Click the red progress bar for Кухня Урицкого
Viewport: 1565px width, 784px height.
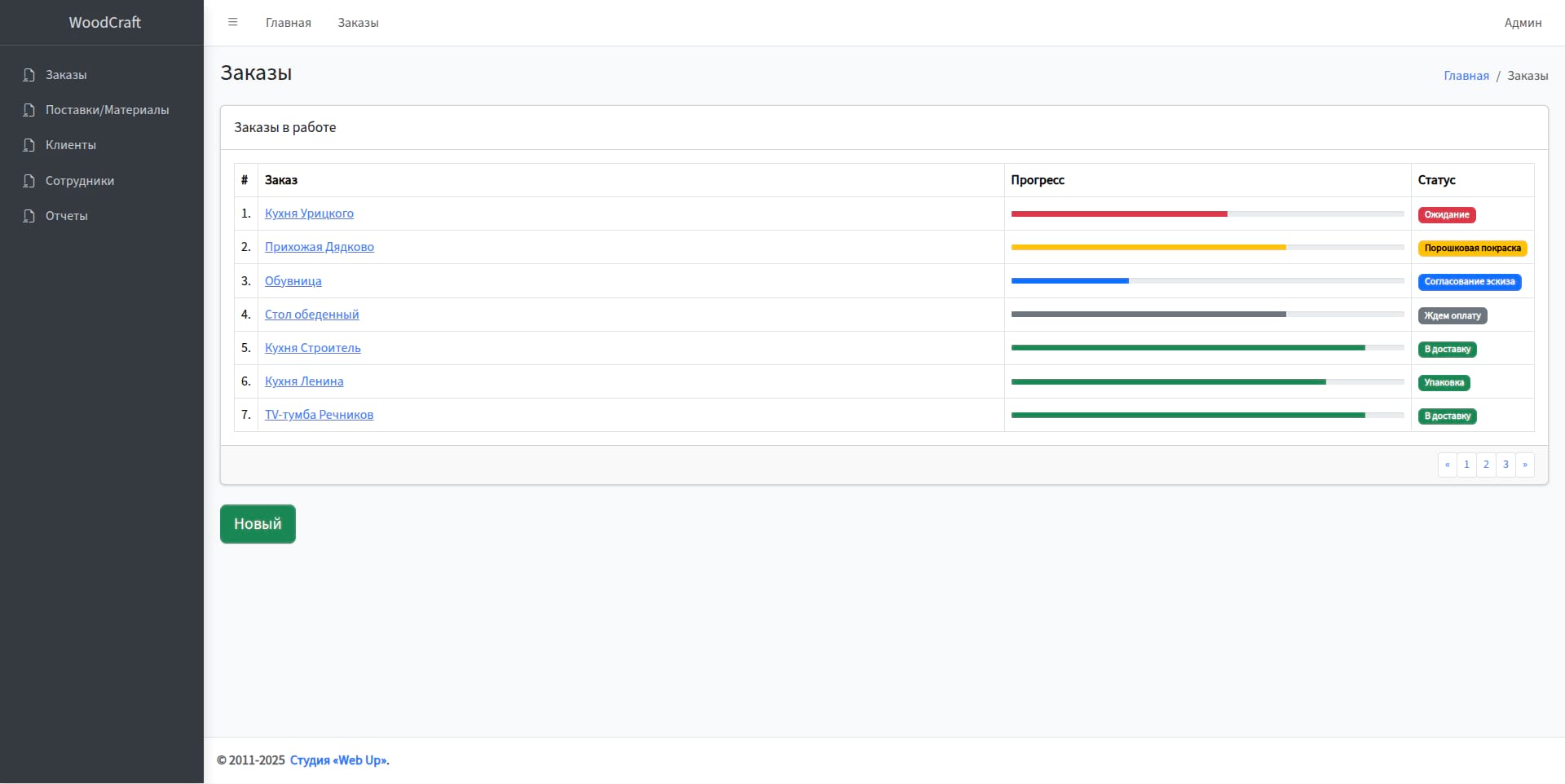(x=1118, y=214)
